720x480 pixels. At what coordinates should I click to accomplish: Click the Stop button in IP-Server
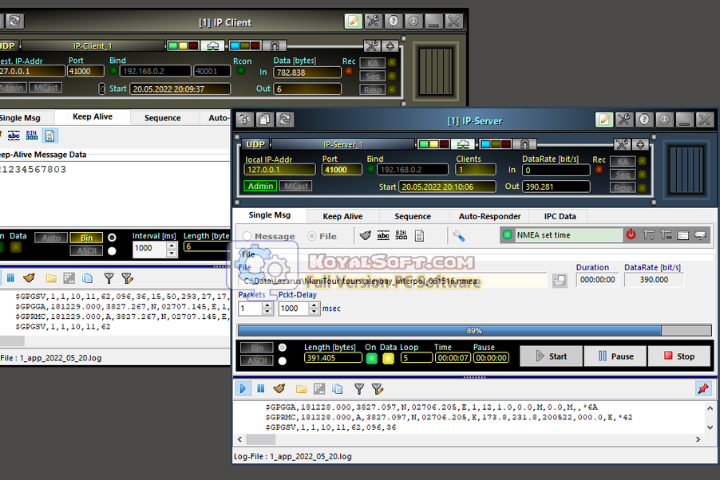point(679,356)
